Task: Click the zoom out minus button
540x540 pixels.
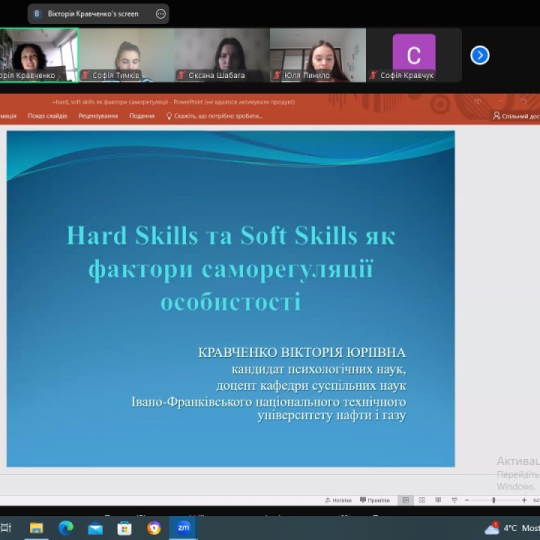Action: (x=467, y=500)
